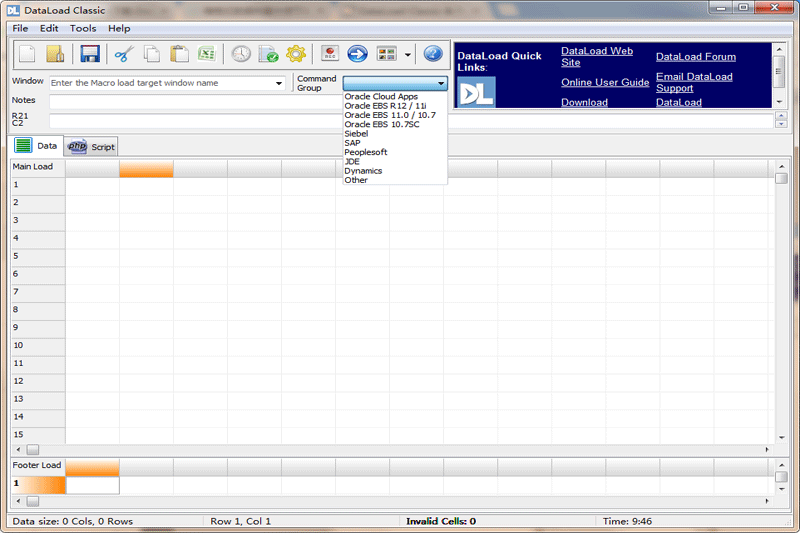Image resolution: width=800 pixels, height=533 pixels.
Task: Open delays using the clock icon
Action: (241, 54)
